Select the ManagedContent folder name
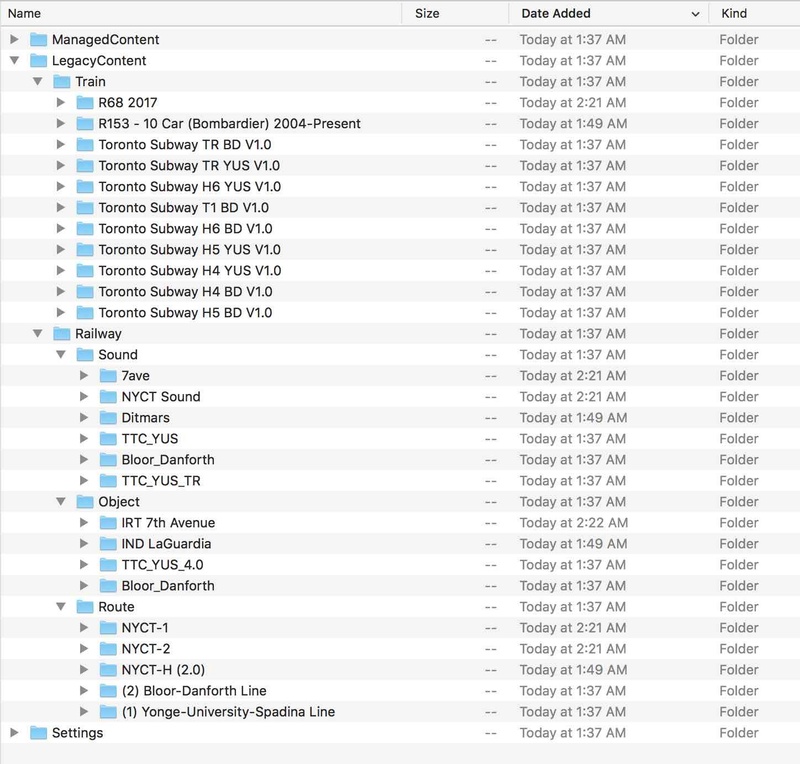This screenshot has height=764, width=800. tap(105, 39)
